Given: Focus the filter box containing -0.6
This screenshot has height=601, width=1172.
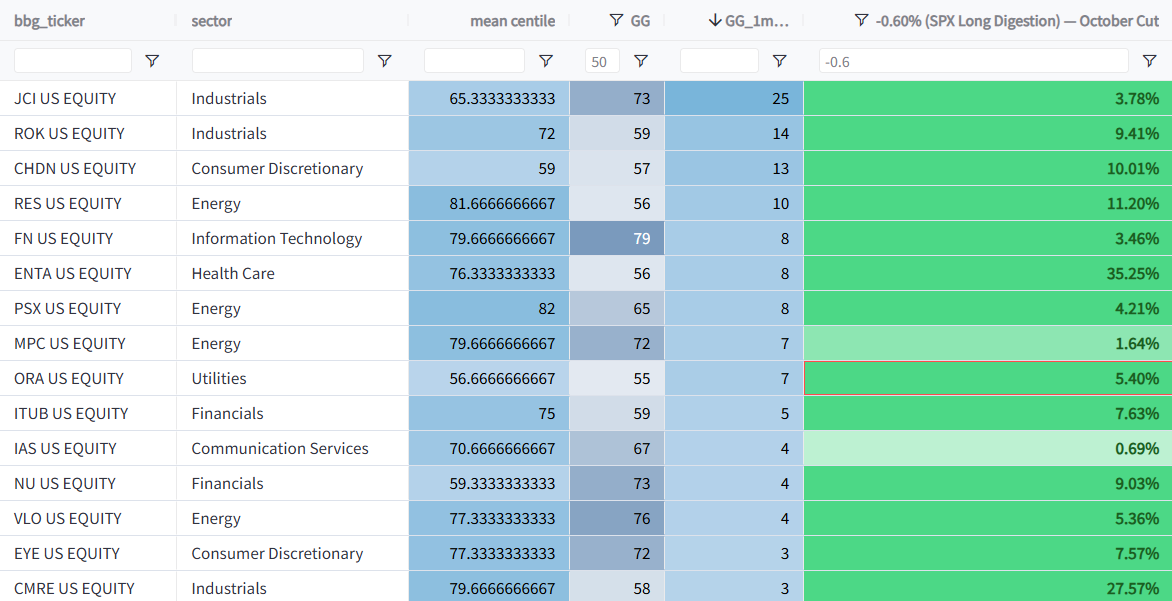Looking at the screenshot, I should click(973, 61).
